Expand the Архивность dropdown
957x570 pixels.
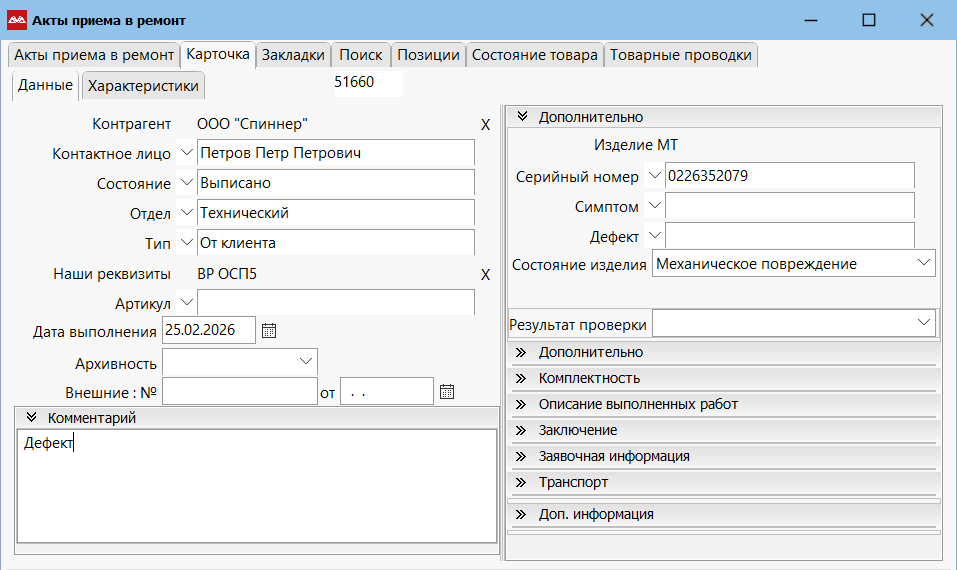[x=305, y=361]
